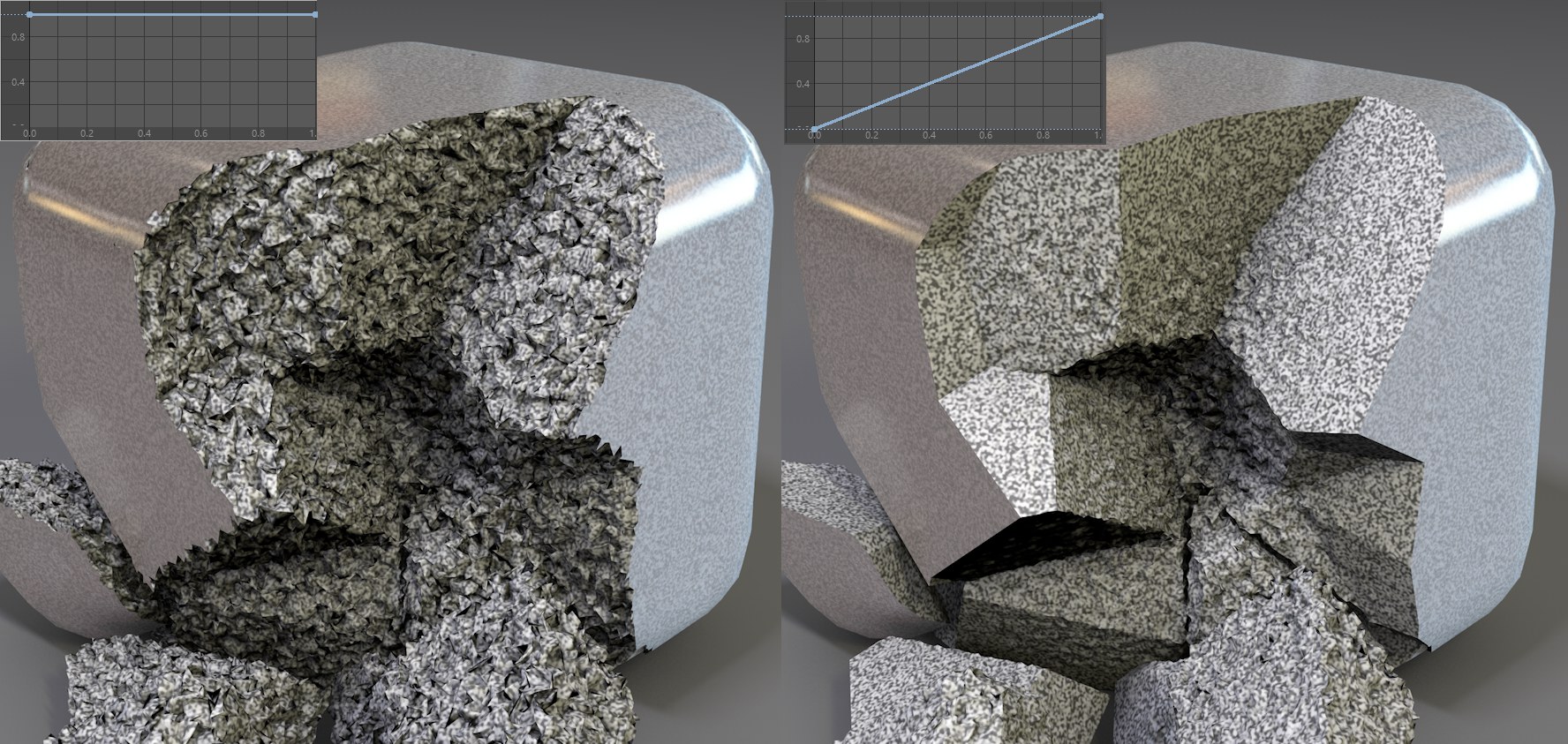
Task: Click the diagonal curve's start point at zero
Action: [814, 130]
